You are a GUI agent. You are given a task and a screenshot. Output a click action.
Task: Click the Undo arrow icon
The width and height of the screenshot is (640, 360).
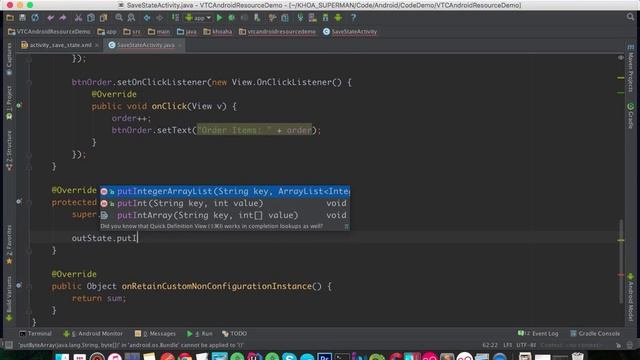(51, 18)
